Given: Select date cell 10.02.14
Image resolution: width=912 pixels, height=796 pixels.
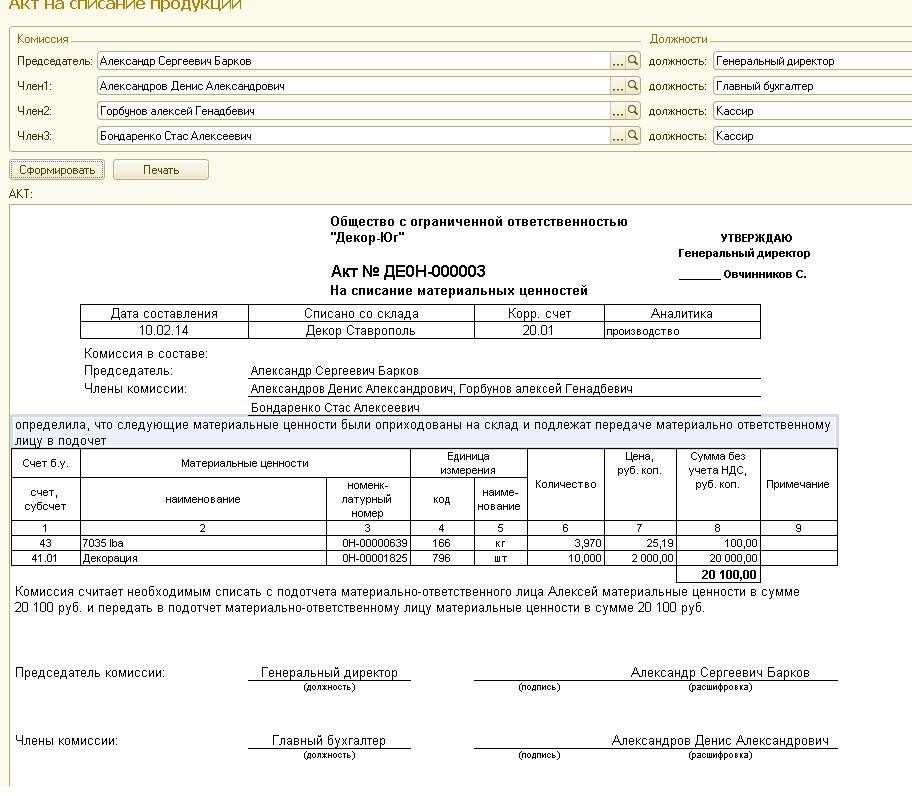Looking at the screenshot, I should tap(164, 330).
